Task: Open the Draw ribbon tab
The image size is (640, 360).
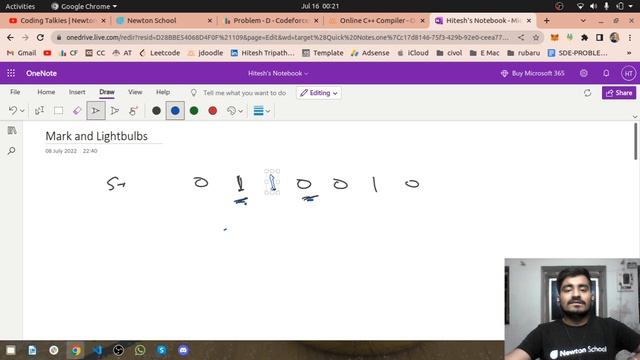Action: (107, 92)
